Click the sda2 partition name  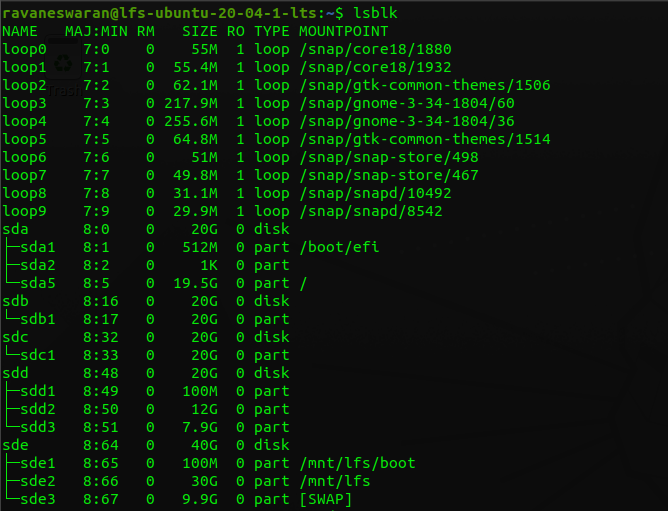coord(38,266)
